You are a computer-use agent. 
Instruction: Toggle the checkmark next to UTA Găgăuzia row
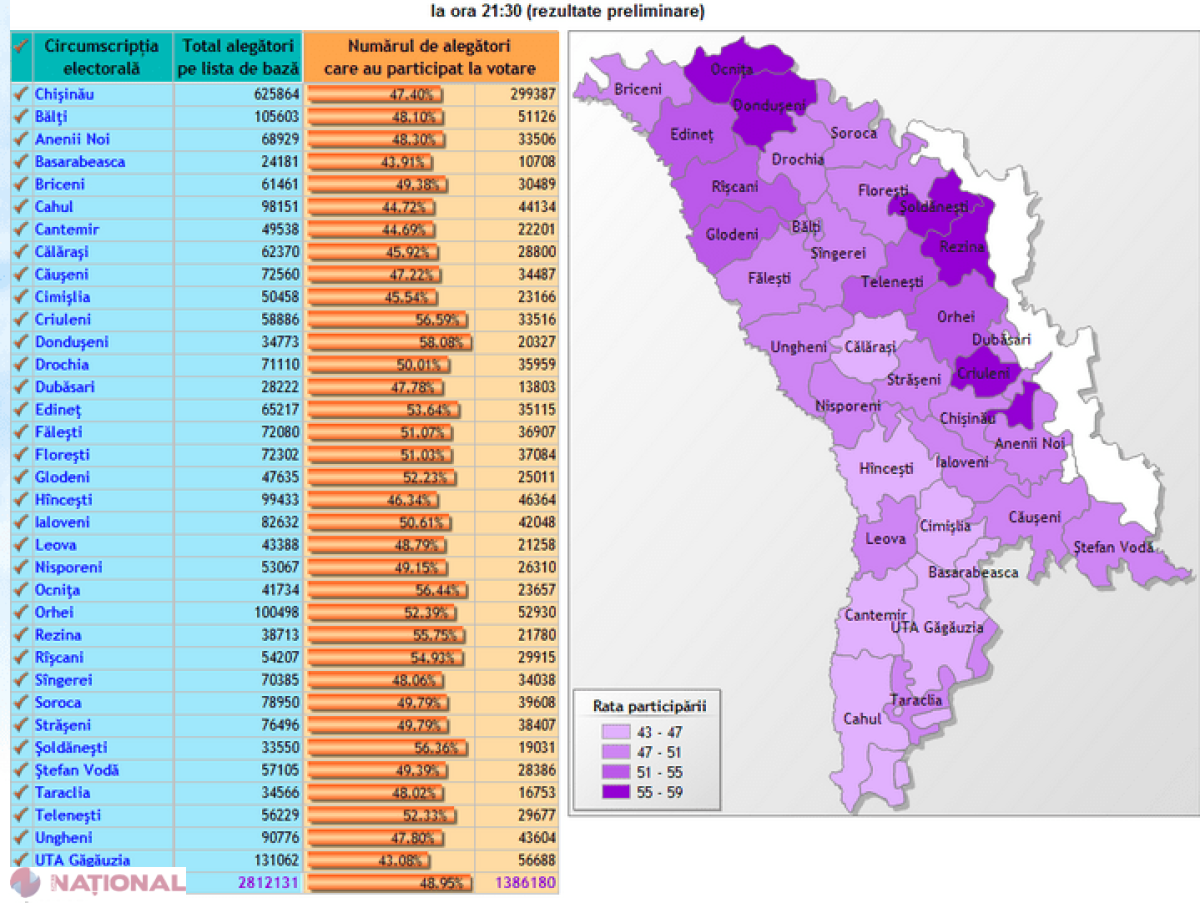pyautogui.click(x=21, y=860)
